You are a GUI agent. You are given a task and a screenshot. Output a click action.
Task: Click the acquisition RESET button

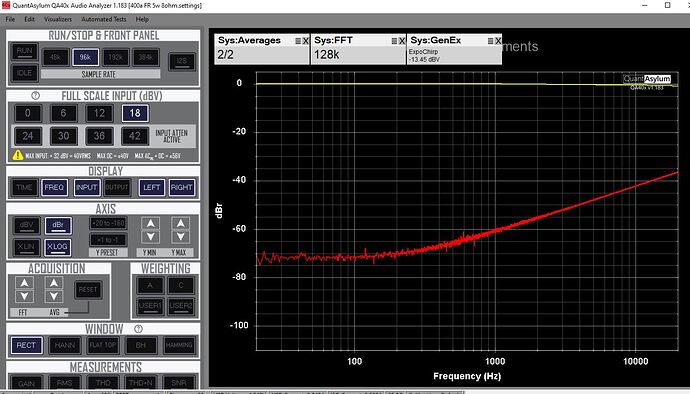tap(88, 290)
